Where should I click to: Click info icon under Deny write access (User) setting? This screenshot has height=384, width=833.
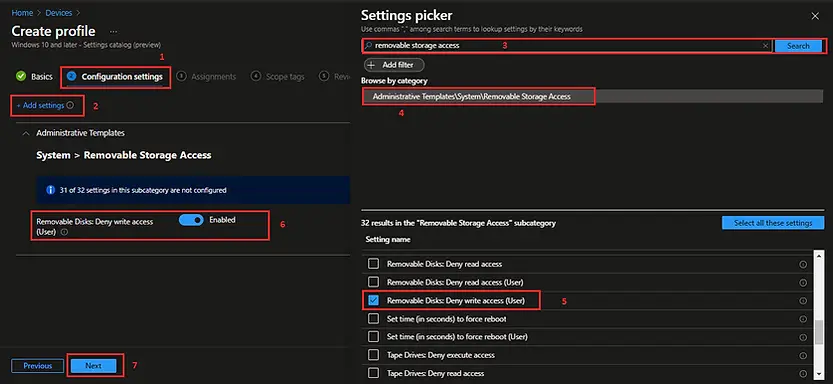pyautogui.click(x=64, y=232)
